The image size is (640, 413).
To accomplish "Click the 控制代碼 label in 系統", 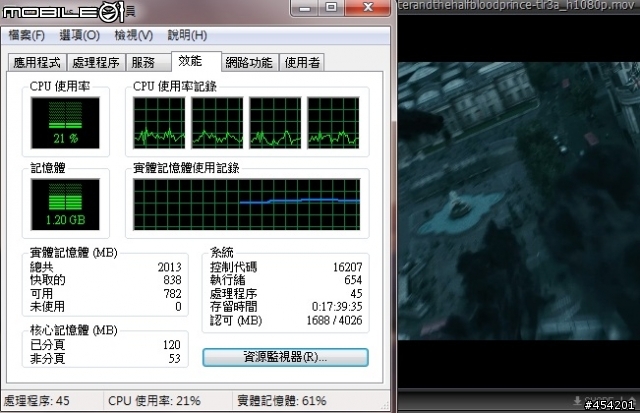I will coord(233,267).
